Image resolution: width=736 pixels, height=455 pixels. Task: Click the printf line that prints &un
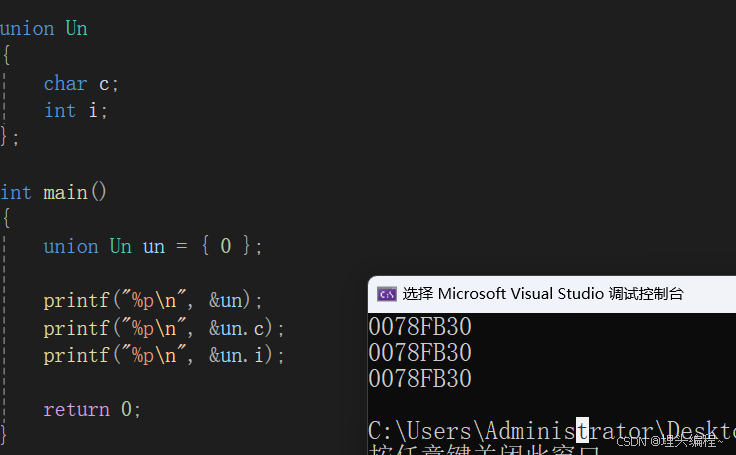pyautogui.click(x=153, y=301)
